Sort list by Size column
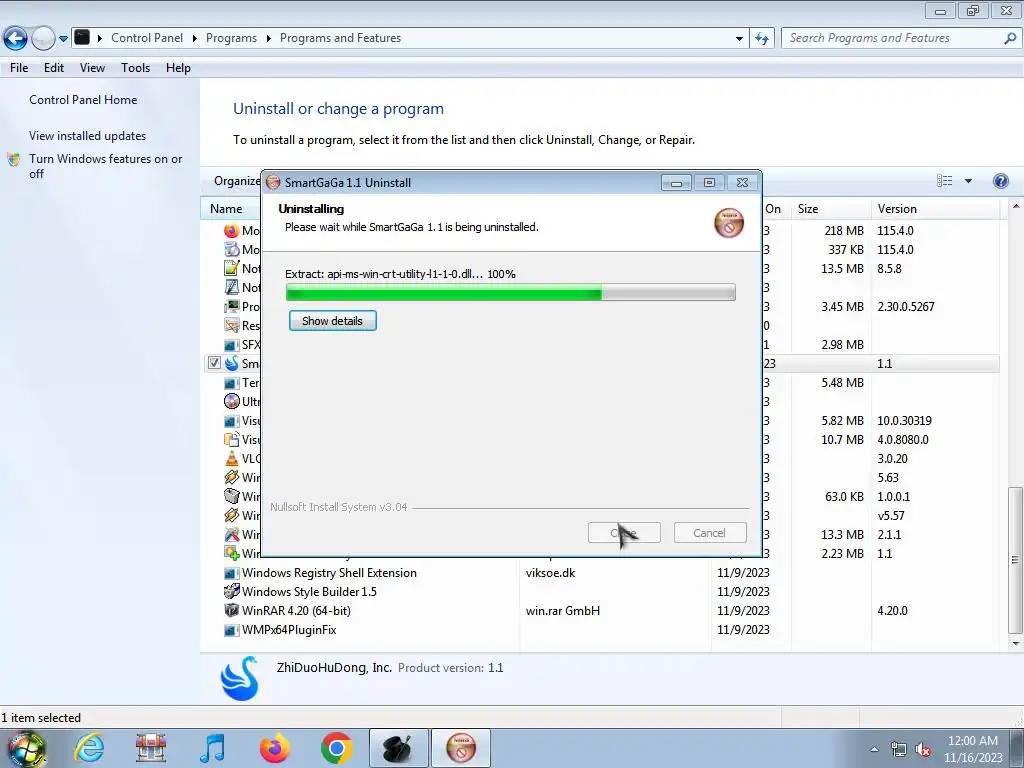1024x768 pixels. point(808,209)
